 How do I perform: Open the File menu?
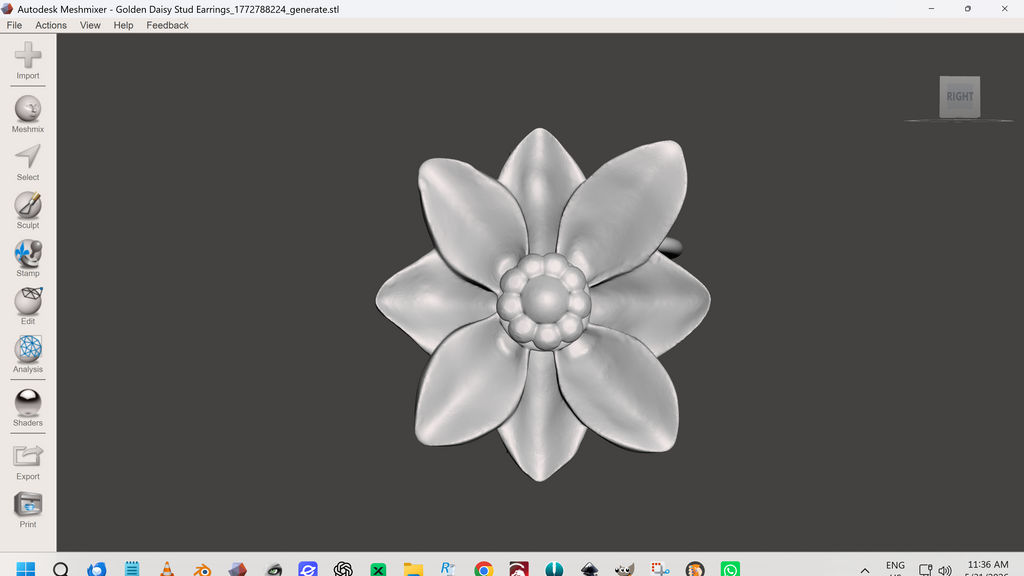(x=14, y=25)
